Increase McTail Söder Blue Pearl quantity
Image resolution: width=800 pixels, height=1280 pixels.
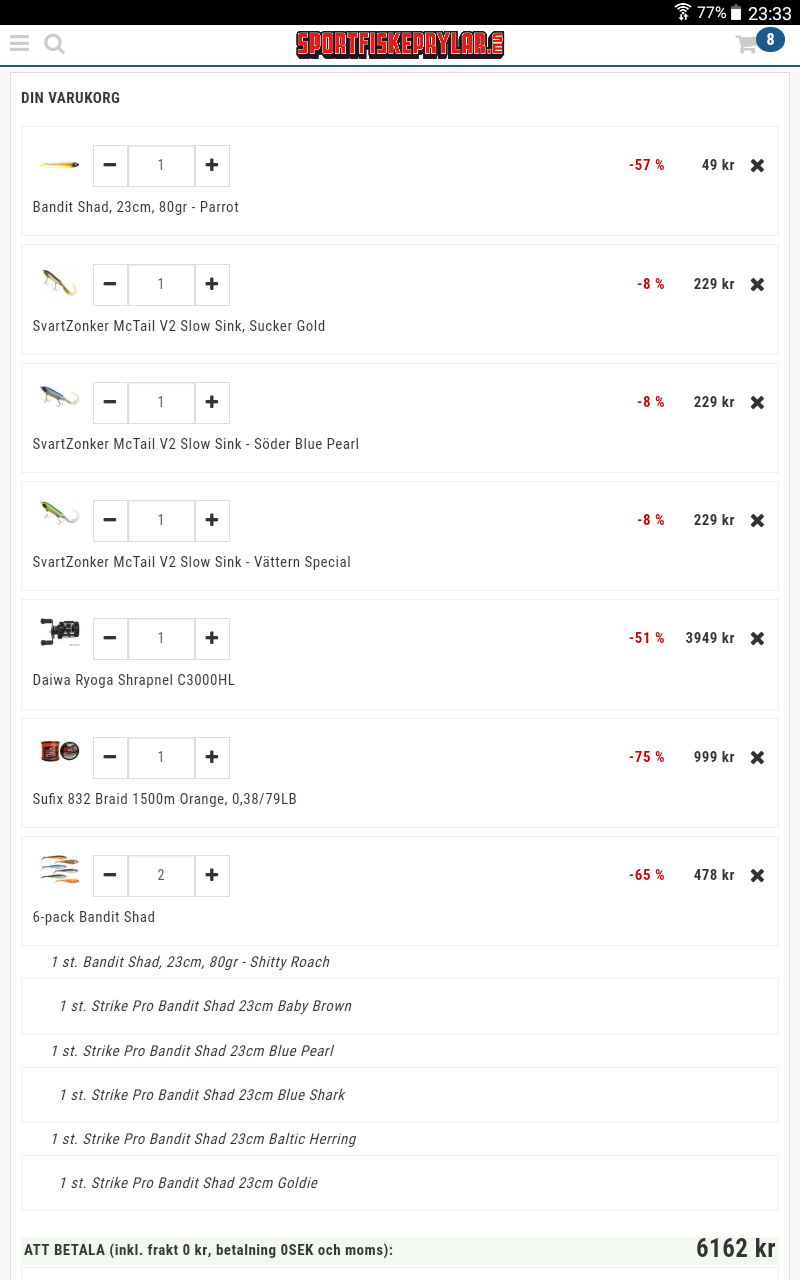(212, 403)
